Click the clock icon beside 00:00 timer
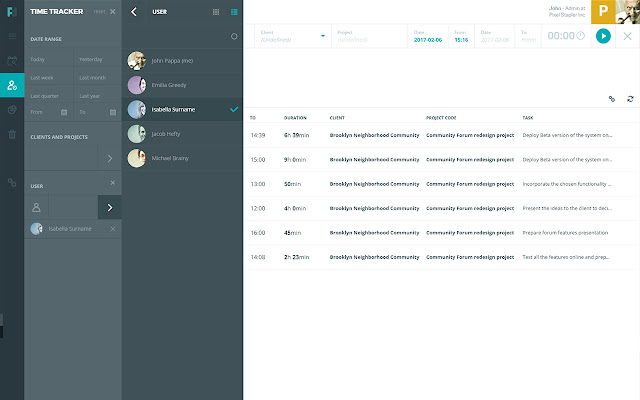 click(x=580, y=36)
